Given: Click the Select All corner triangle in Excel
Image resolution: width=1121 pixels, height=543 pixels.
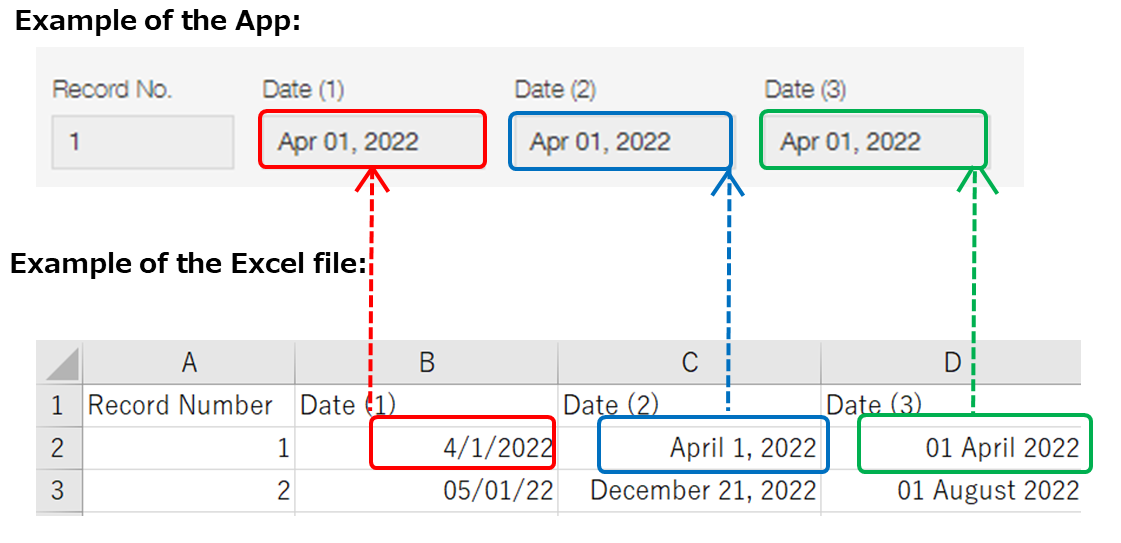Looking at the screenshot, I should click(x=61, y=363).
